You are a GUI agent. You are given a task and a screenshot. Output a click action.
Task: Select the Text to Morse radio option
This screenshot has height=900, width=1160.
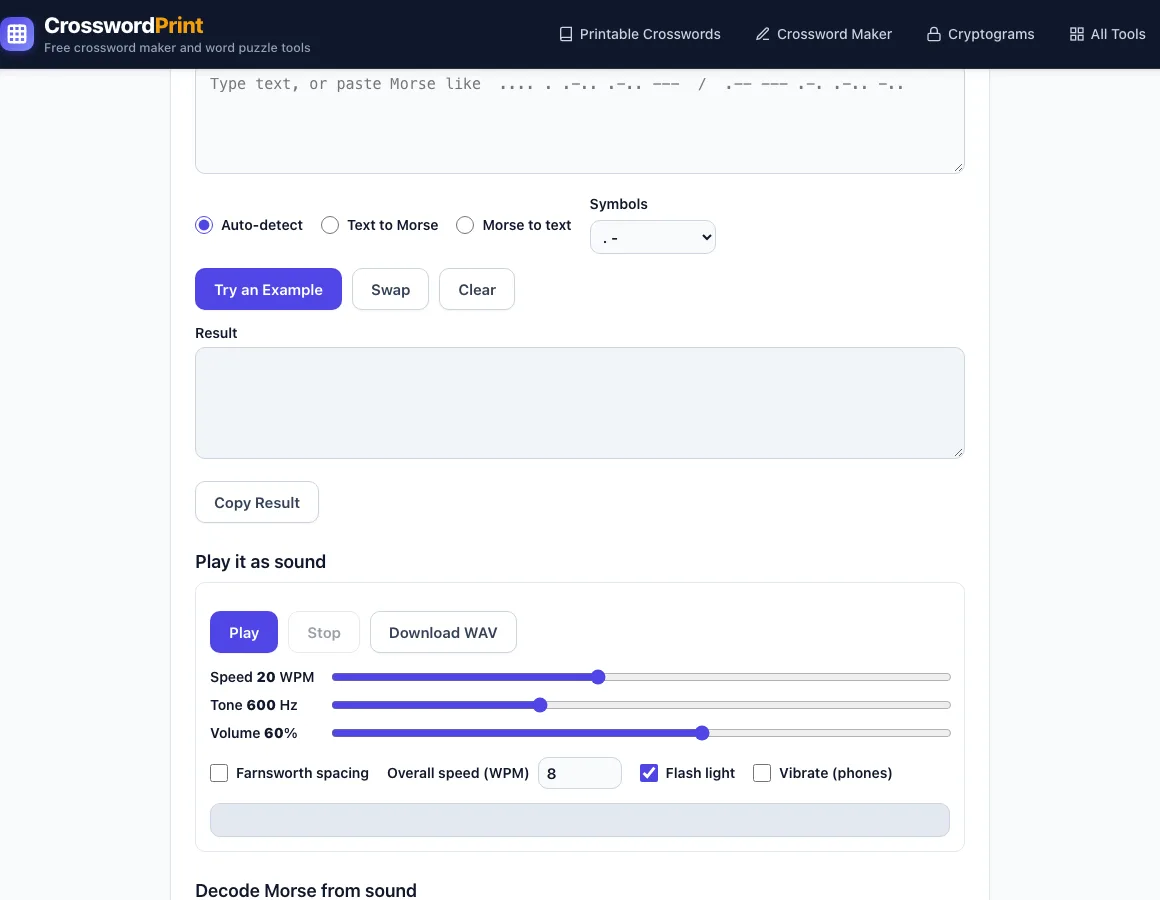pyautogui.click(x=330, y=225)
